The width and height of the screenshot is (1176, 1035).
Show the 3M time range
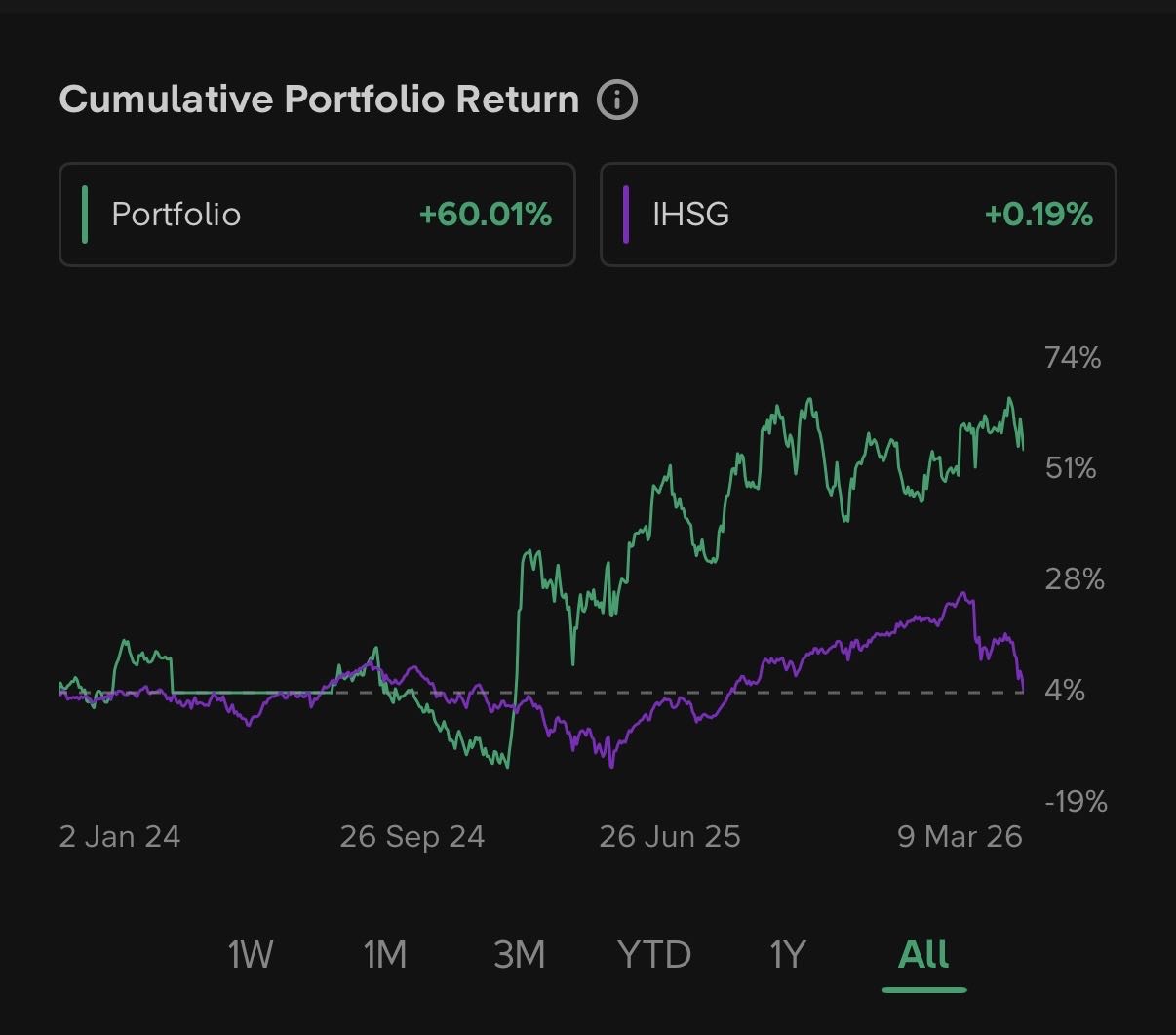[x=520, y=954]
